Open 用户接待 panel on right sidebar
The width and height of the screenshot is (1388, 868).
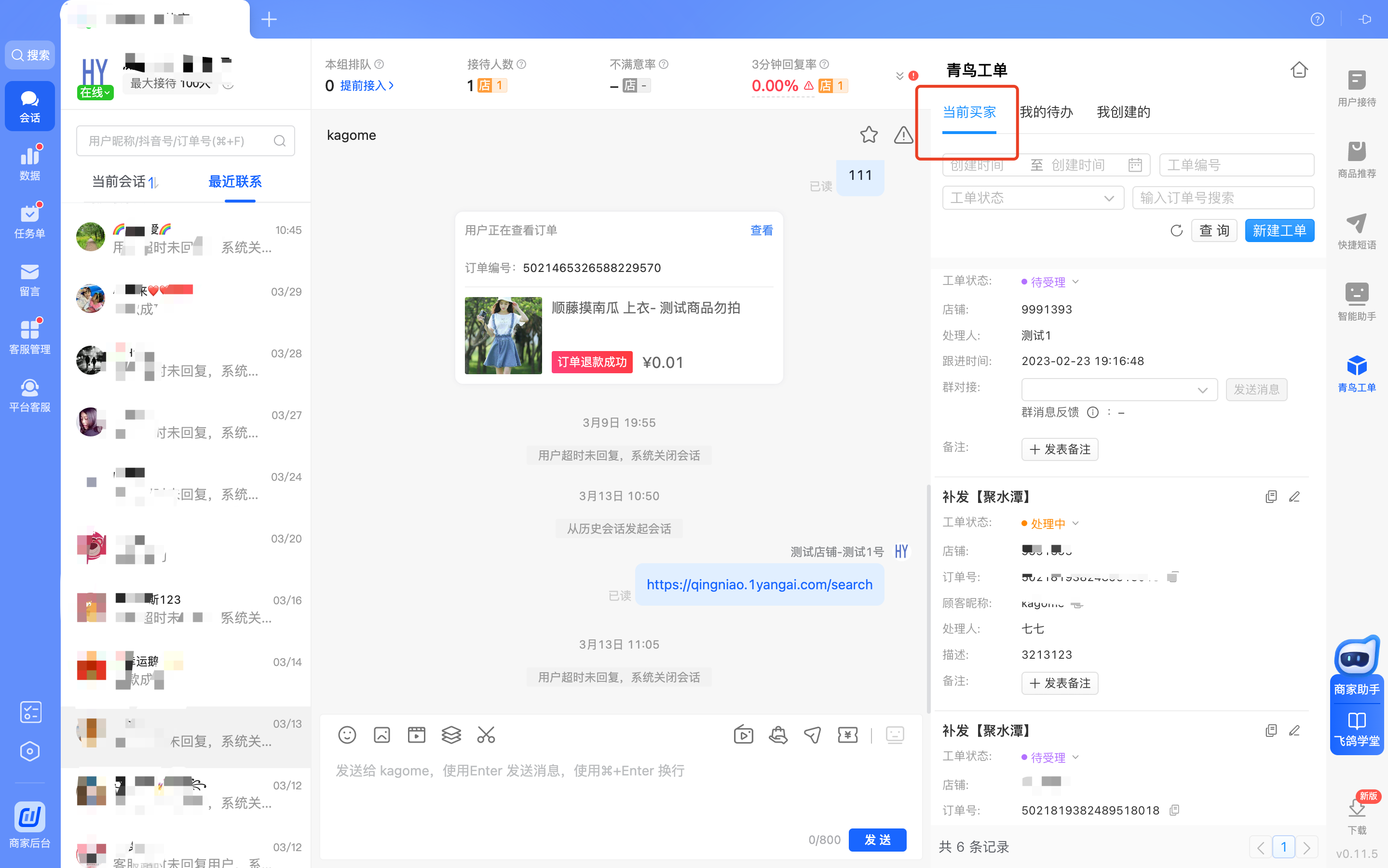click(x=1357, y=88)
